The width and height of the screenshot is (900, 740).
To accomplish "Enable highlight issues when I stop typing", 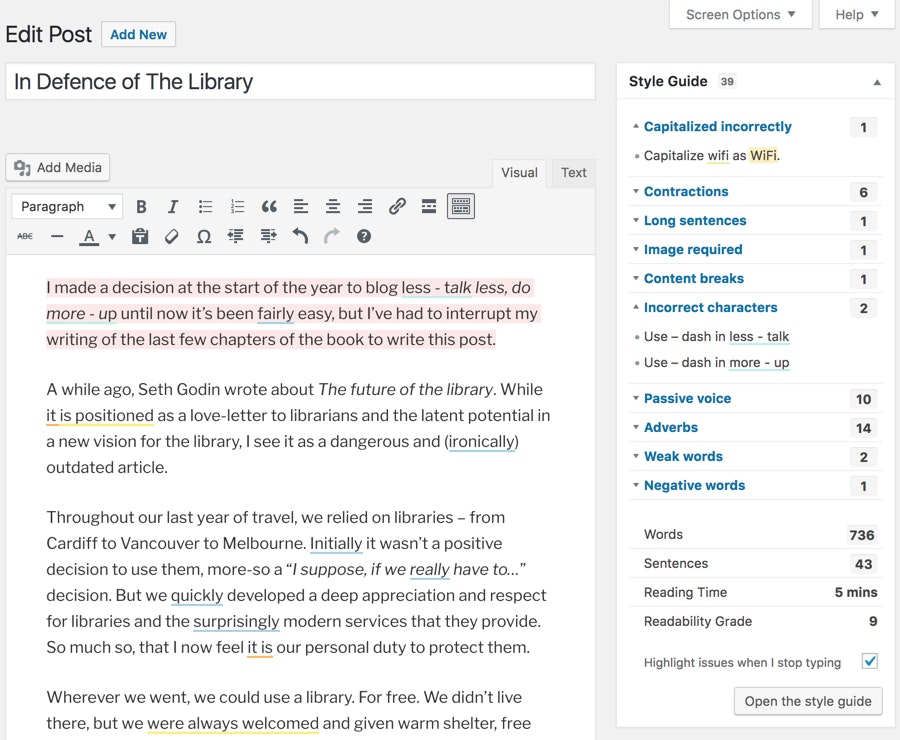I will pyautogui.click(x=869, y=660).
